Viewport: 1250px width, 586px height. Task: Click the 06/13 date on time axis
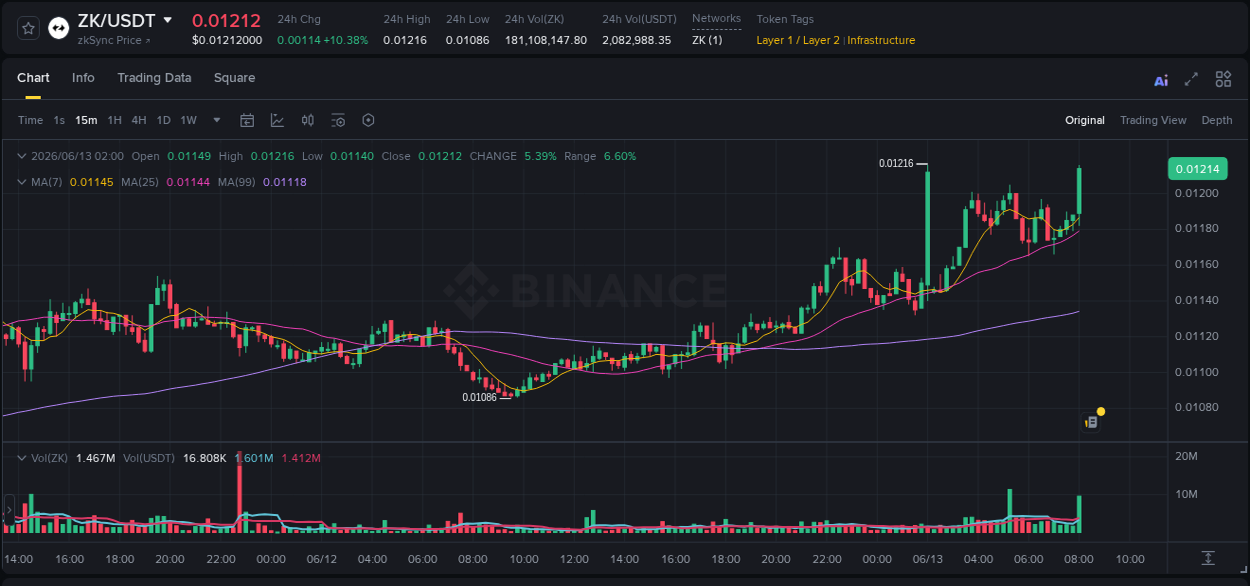click(928, 559)
